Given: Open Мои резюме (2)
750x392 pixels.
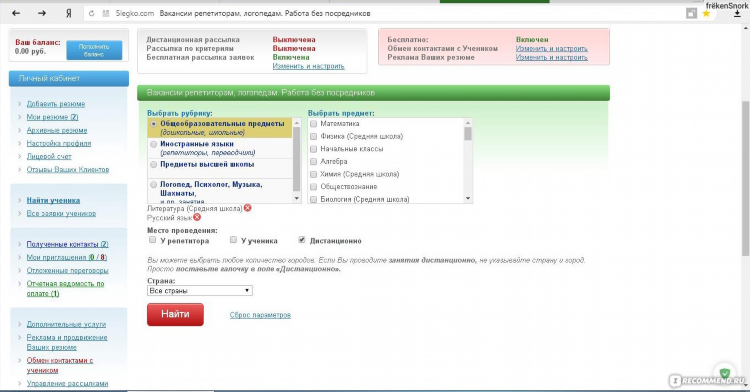Looking at the screenshot, I should coord(52,117).
